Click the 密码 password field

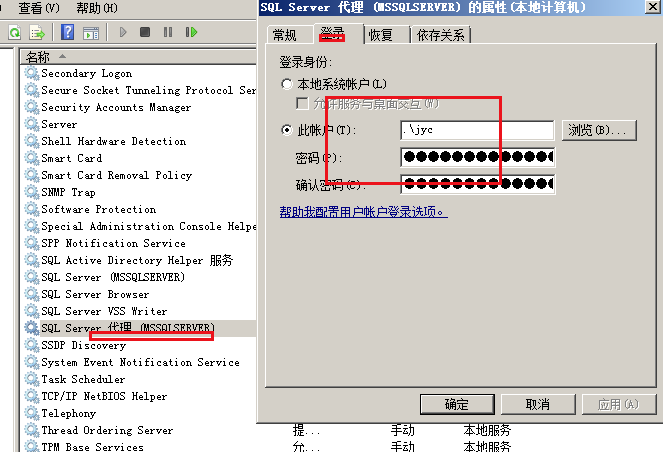tap(477, 157)
